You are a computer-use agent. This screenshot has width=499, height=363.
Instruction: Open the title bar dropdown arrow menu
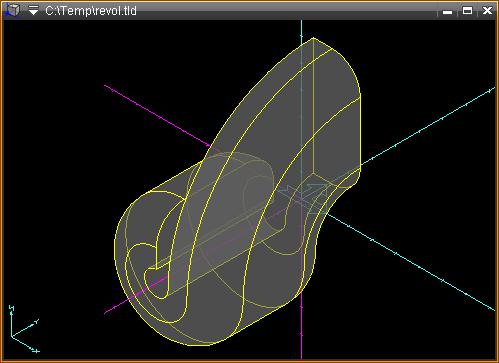click(x=33, y=10)
